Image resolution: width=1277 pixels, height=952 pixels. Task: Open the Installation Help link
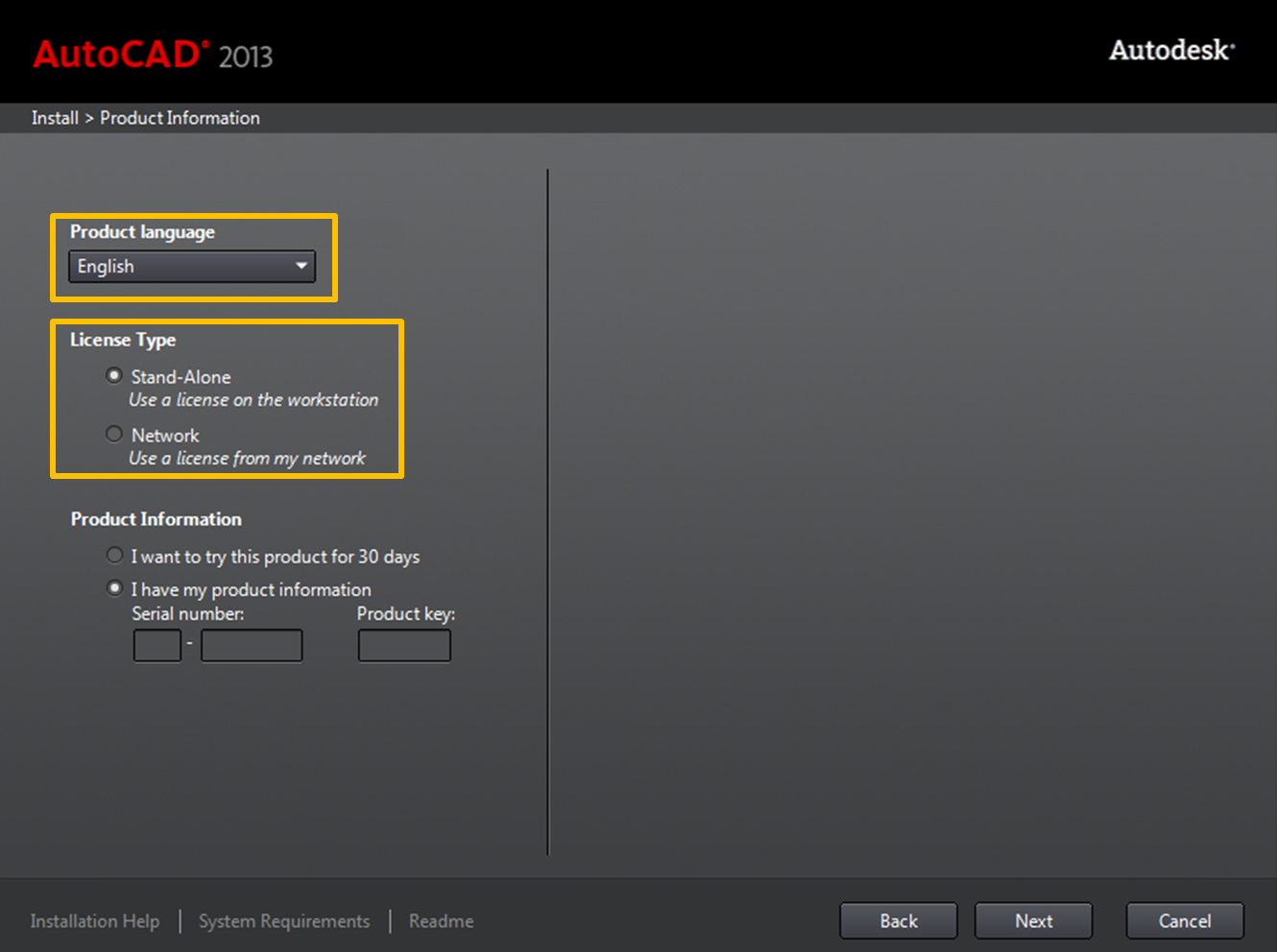(95, 921)
